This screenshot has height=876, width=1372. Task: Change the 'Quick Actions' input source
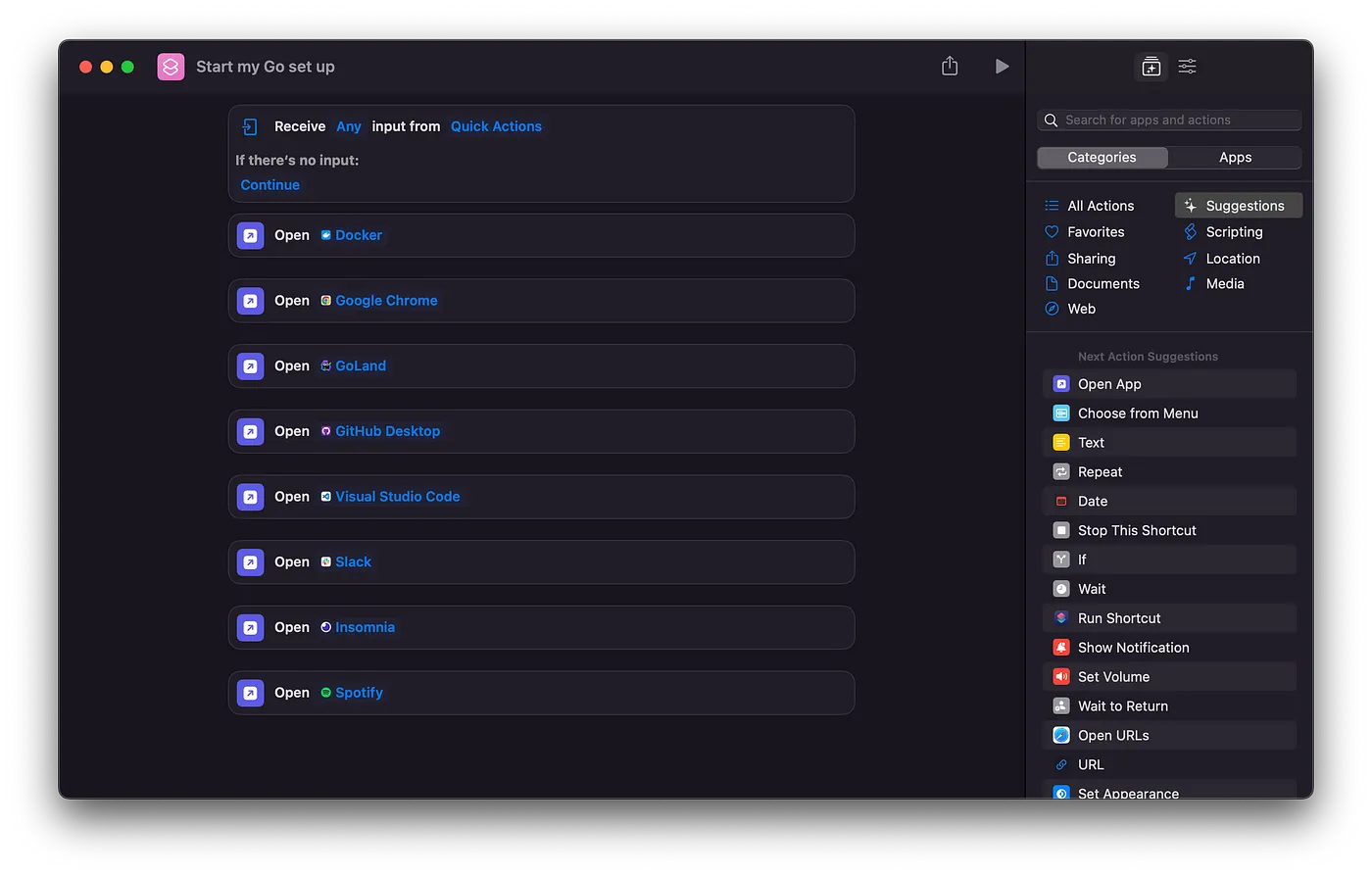(496, 126)
